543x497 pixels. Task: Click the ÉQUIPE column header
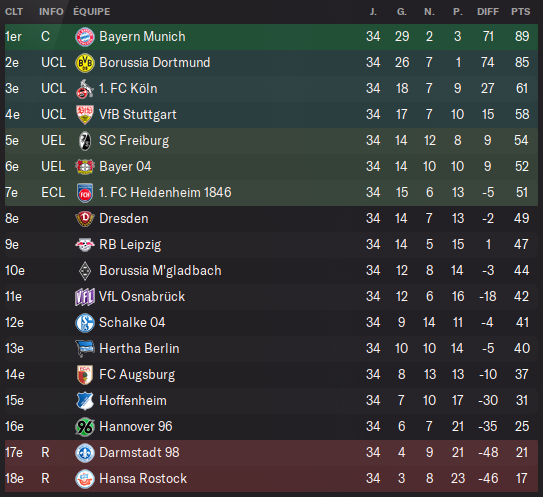[x=92, y=12]
